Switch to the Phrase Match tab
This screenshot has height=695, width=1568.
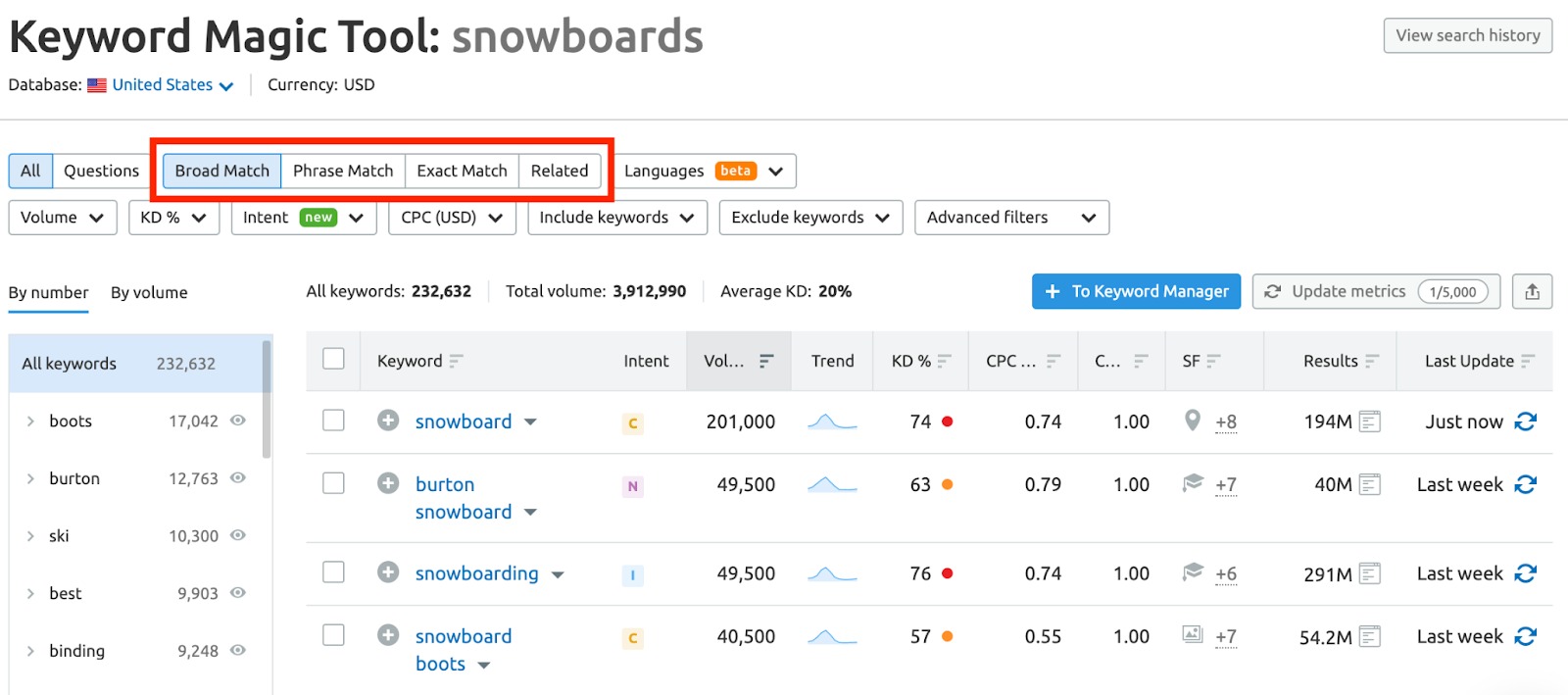pyautogui.click(x=343, y=171)
